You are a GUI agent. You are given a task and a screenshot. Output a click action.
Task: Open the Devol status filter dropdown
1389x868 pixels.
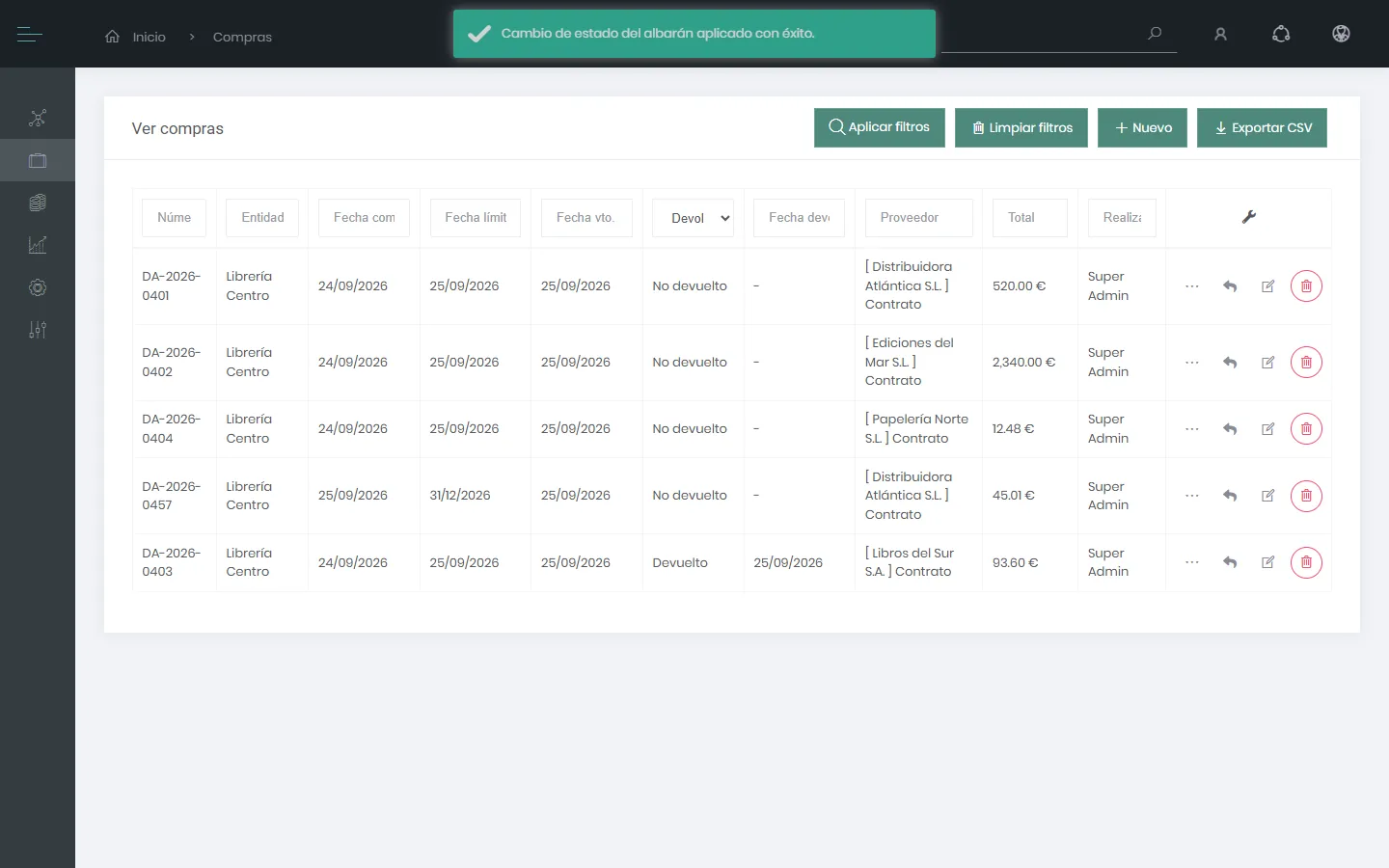694,218
